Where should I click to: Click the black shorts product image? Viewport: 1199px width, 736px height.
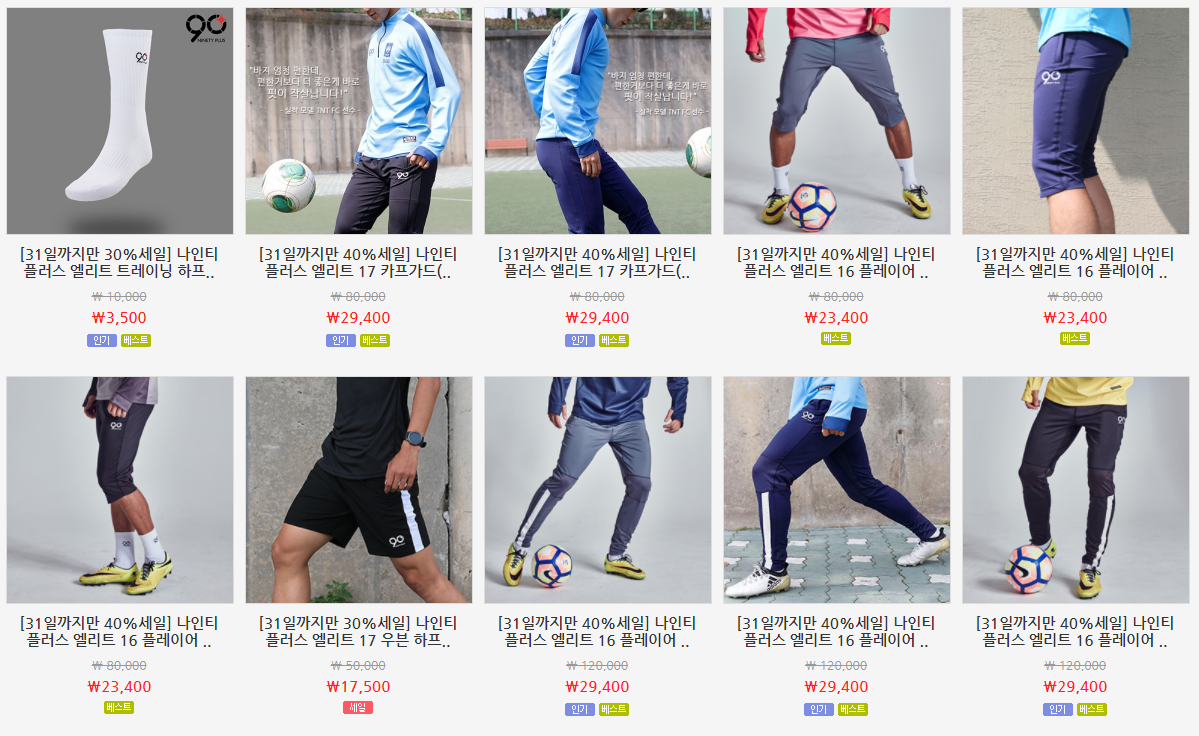pyautogui.click(x=359, y=489)
